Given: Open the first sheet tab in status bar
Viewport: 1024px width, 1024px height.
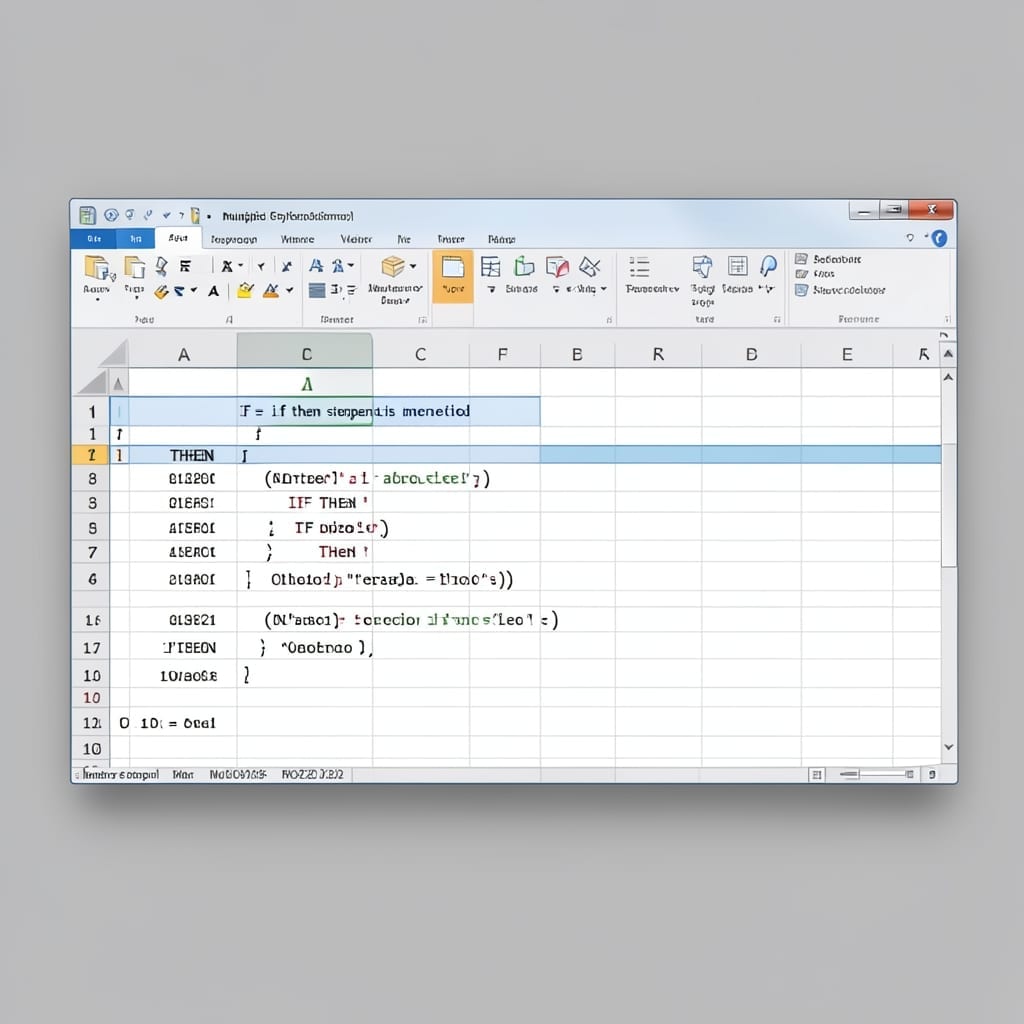Looking at the screenshot, I should point(121,775).
